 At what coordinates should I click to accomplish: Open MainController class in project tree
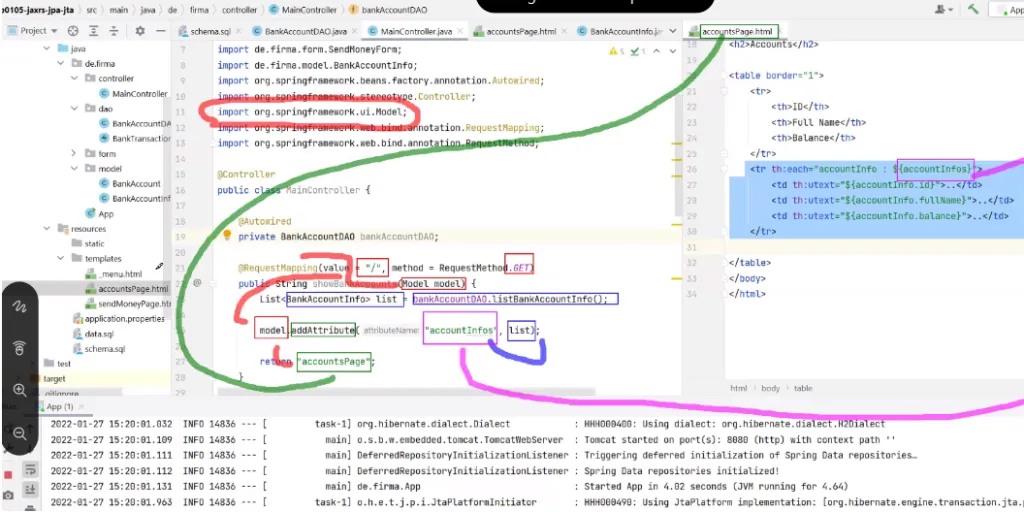(x=134, y=93)
